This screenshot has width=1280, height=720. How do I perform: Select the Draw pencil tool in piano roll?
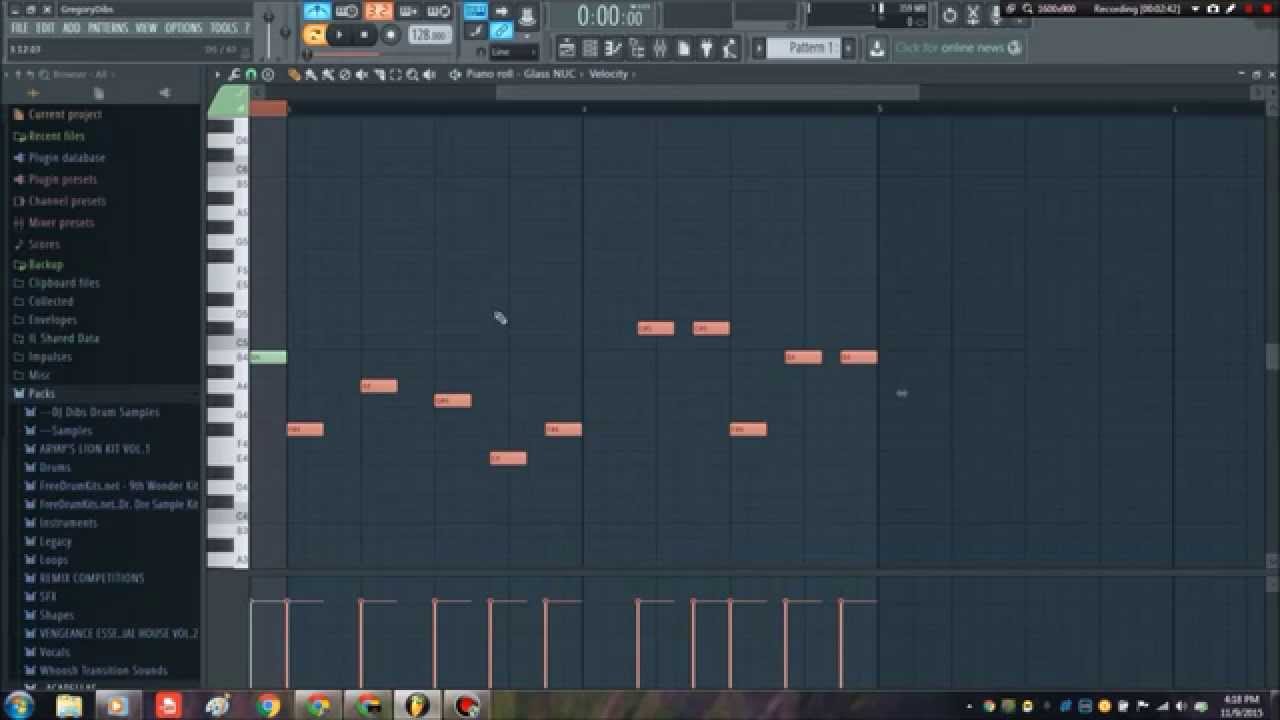(x=294, y=75)
